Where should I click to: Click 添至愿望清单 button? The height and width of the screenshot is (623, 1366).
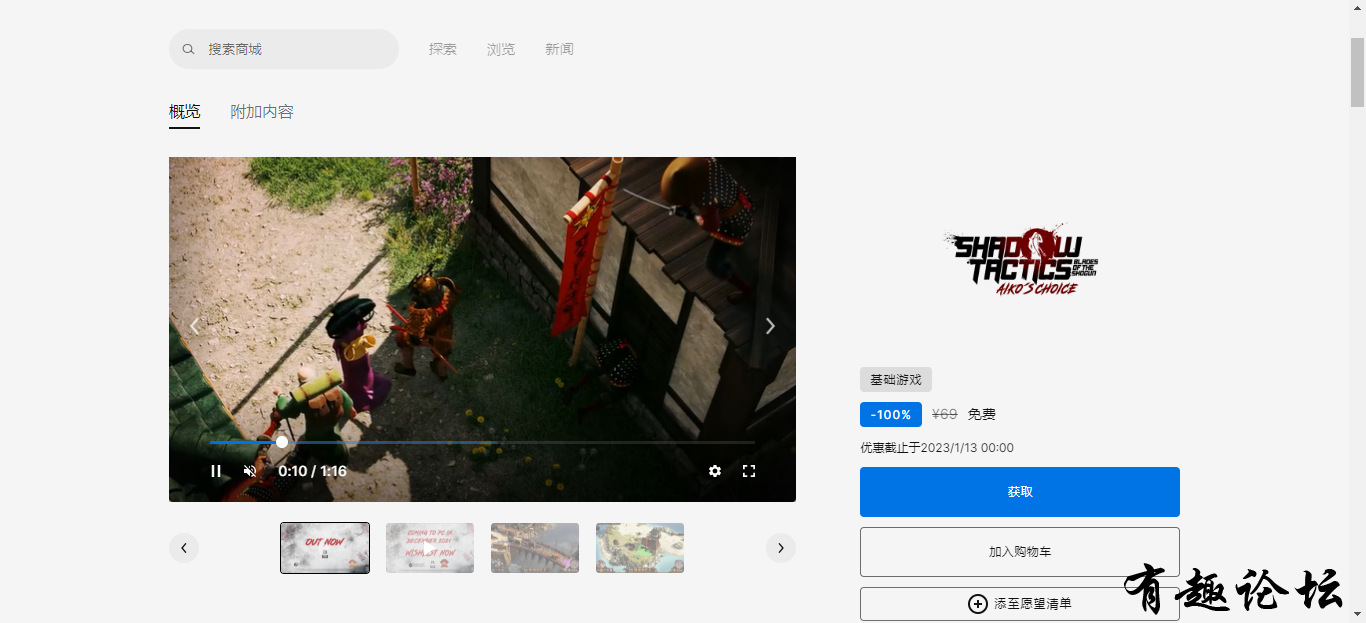(1020, 604)
